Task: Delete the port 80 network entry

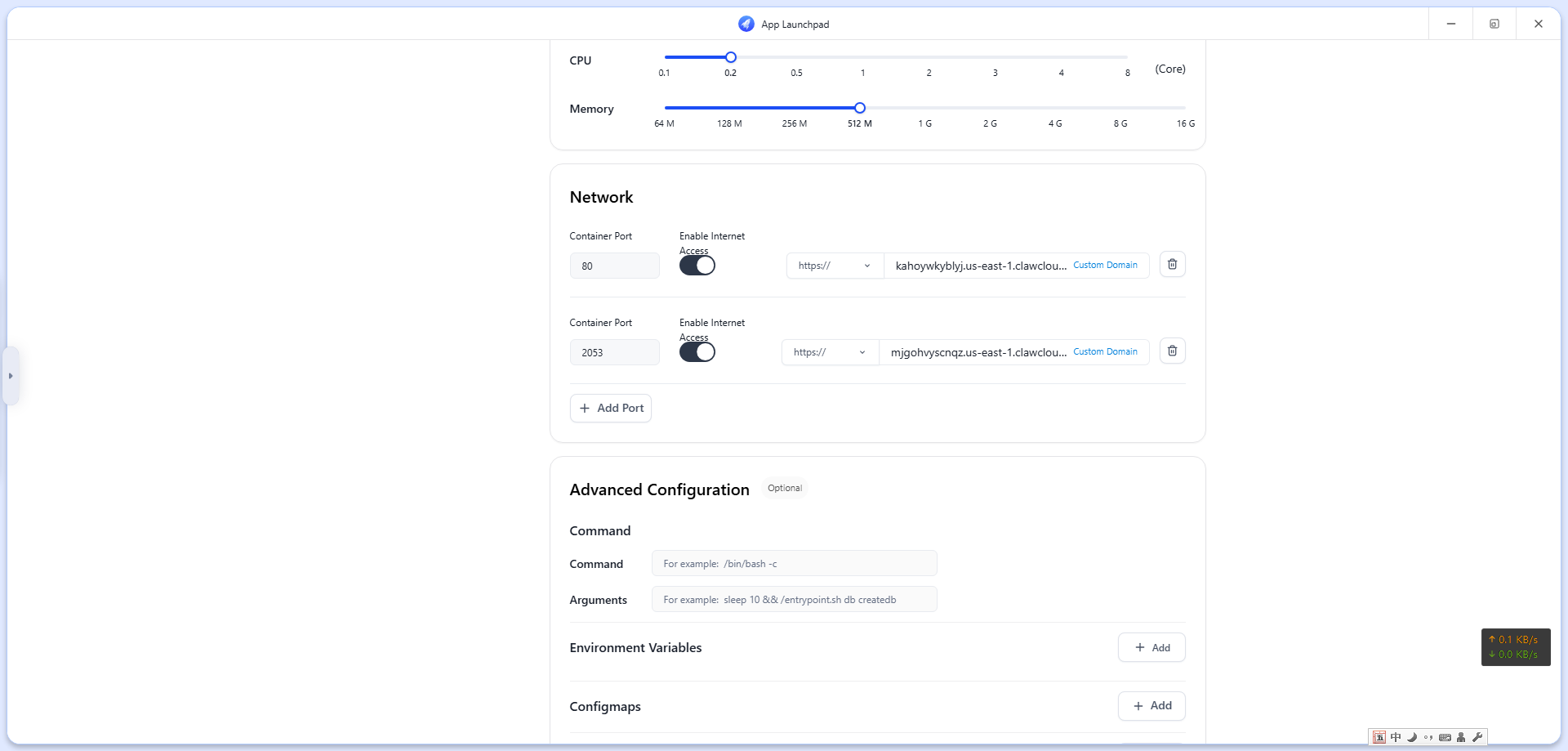Action: point(1172,264)
